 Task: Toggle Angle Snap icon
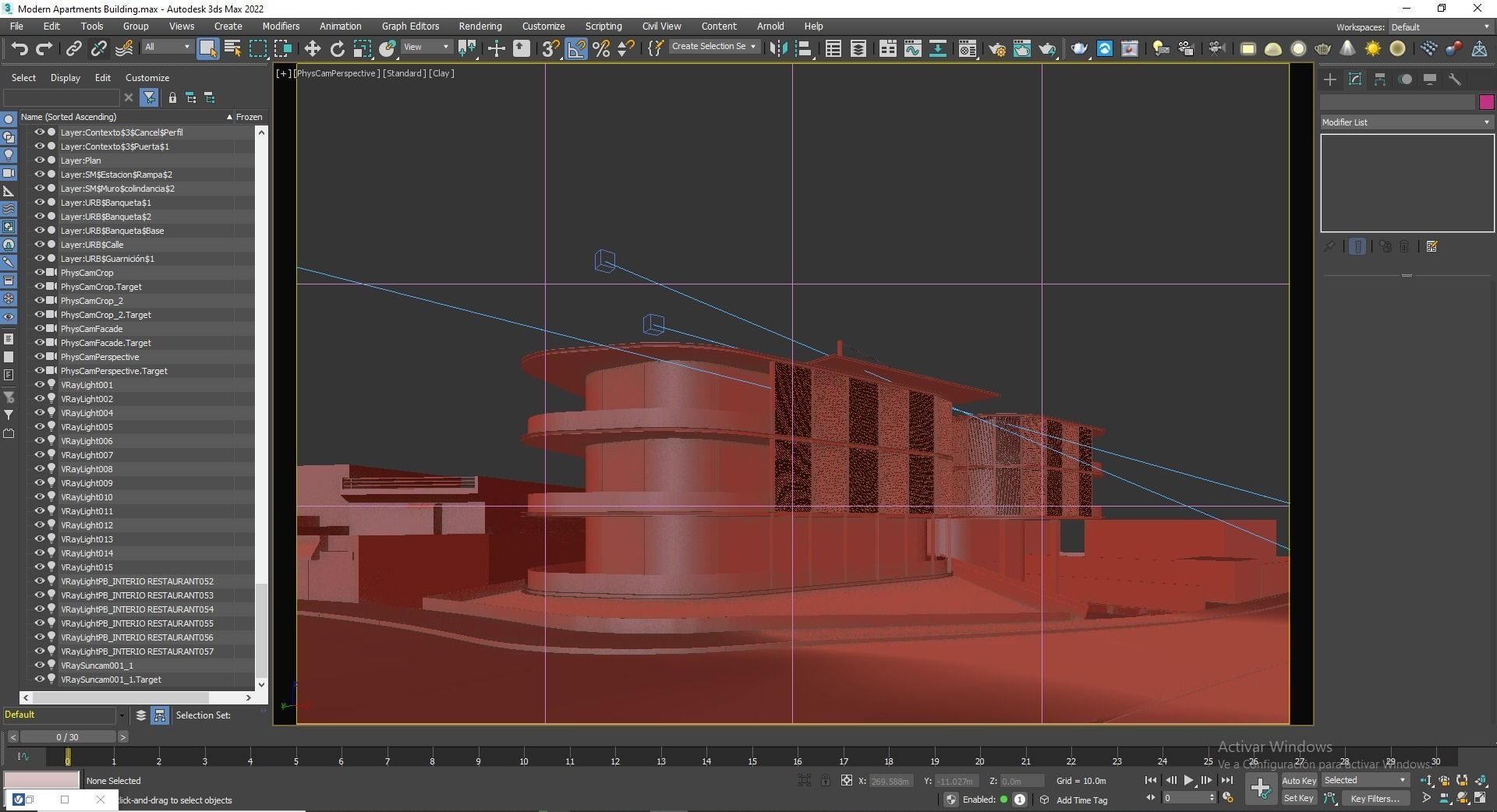coord(576,48)
